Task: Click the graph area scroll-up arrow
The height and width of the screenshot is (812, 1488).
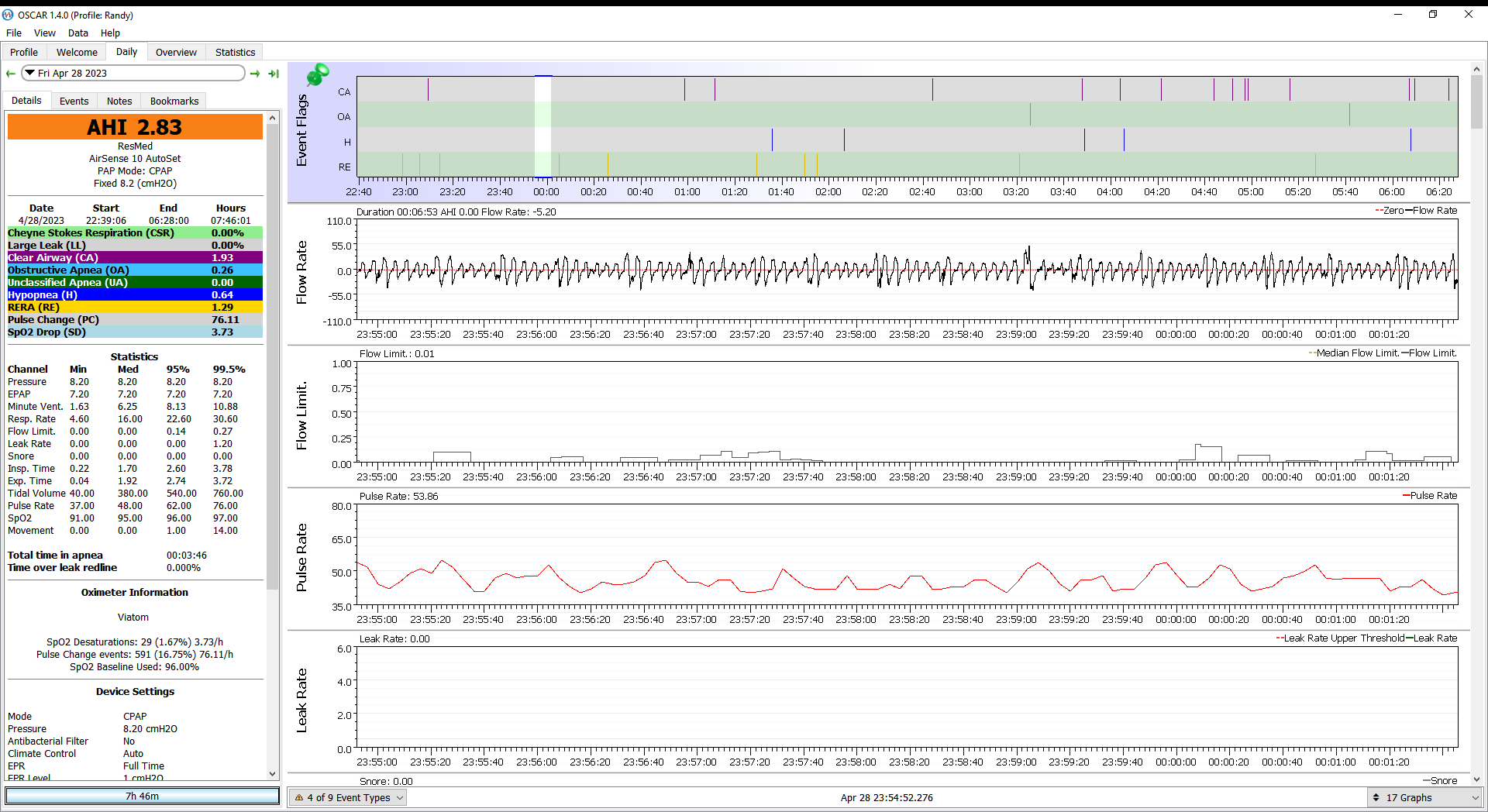Action: pos(1476,69)
